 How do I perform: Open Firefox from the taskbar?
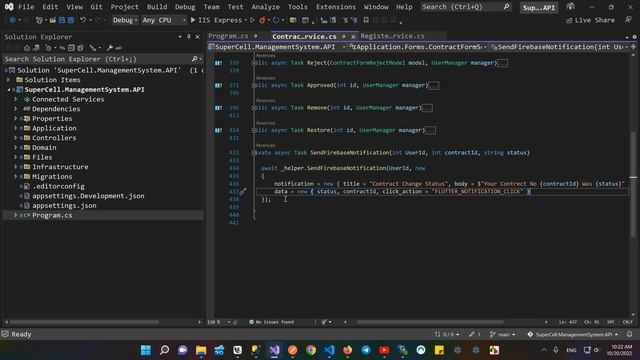tap(348, 350)
